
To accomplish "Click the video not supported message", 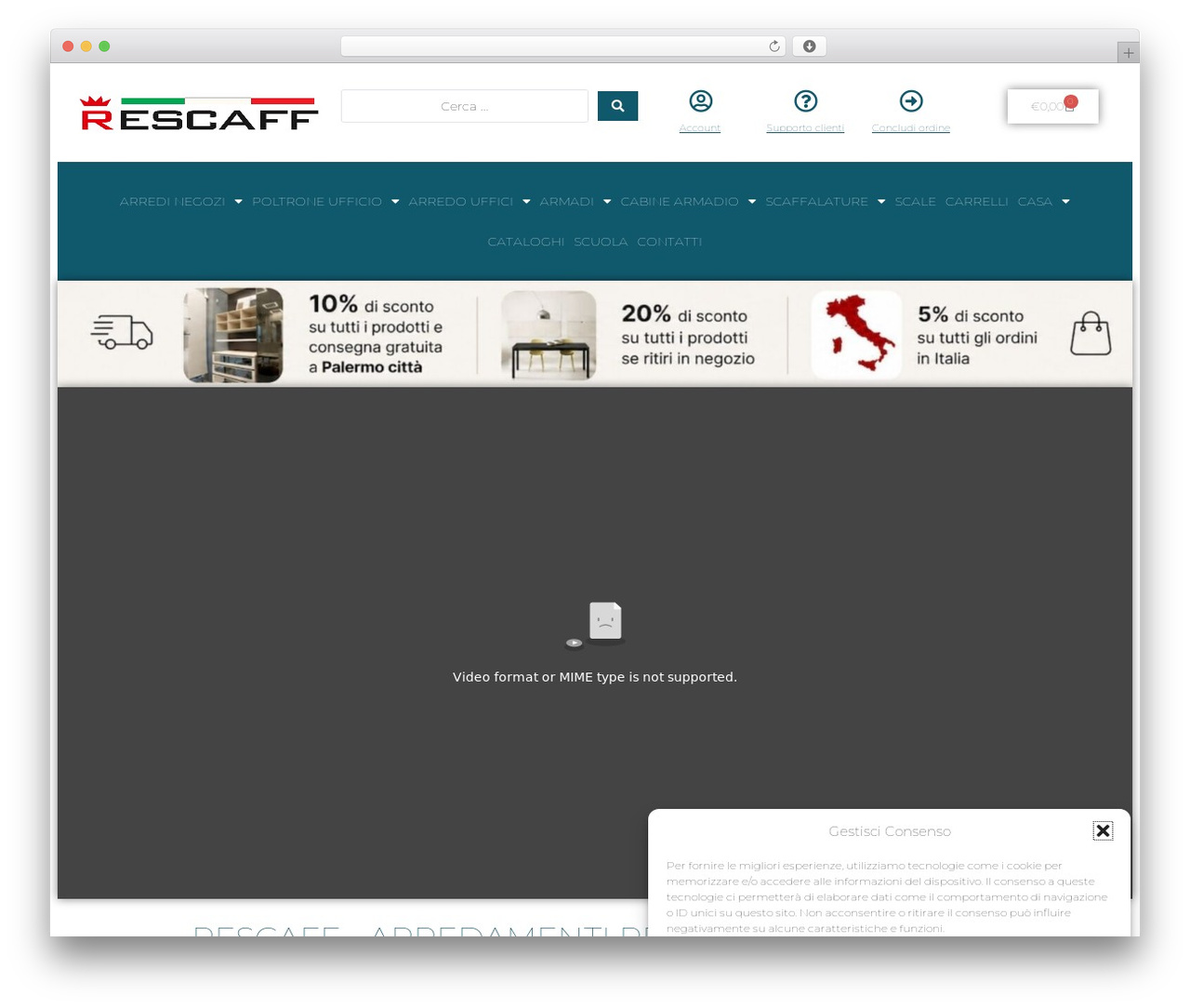I will point(595,677).
